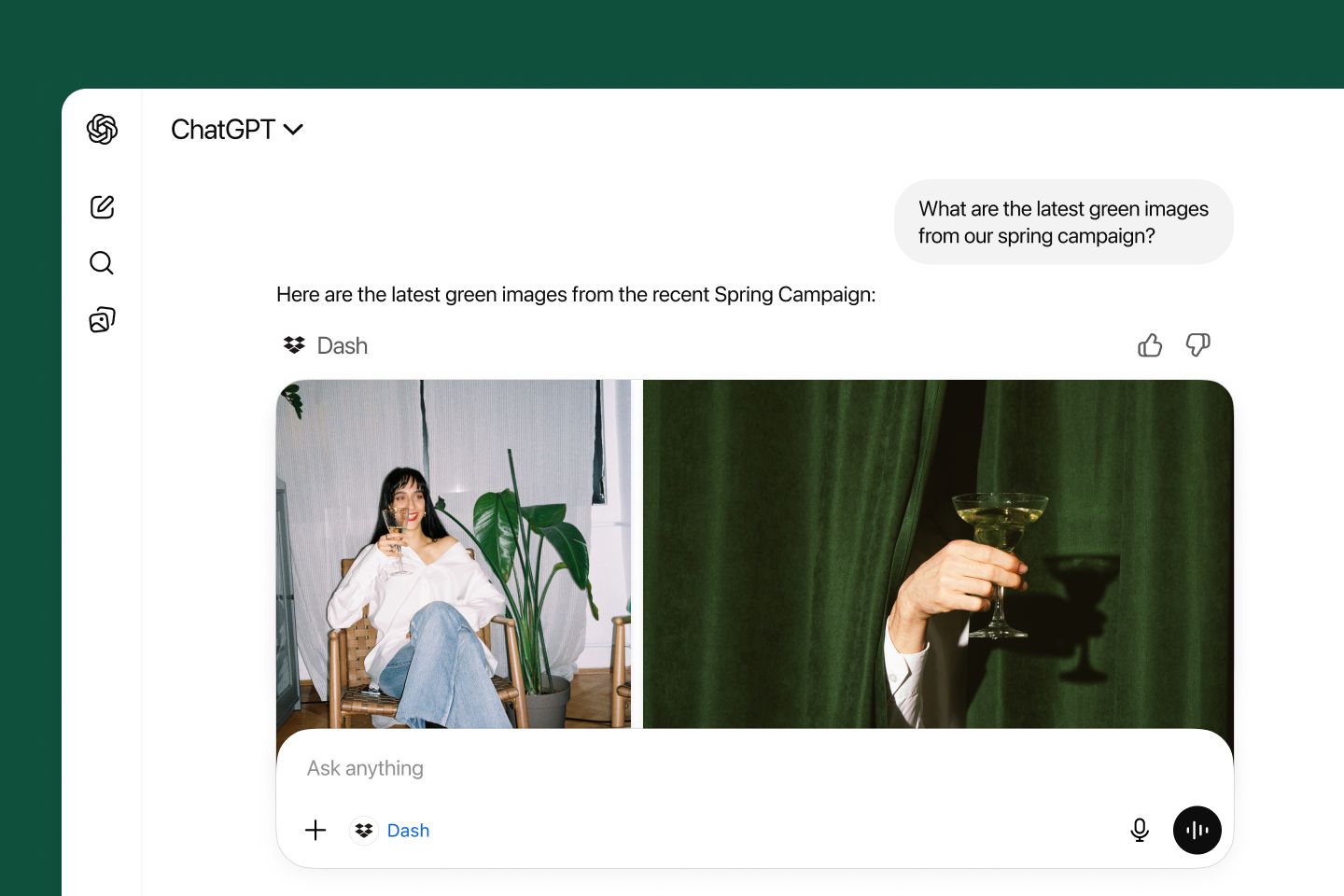Screen dimensions: 1344x896
Task: Click the Dash source label above the images
Action: 343,346
